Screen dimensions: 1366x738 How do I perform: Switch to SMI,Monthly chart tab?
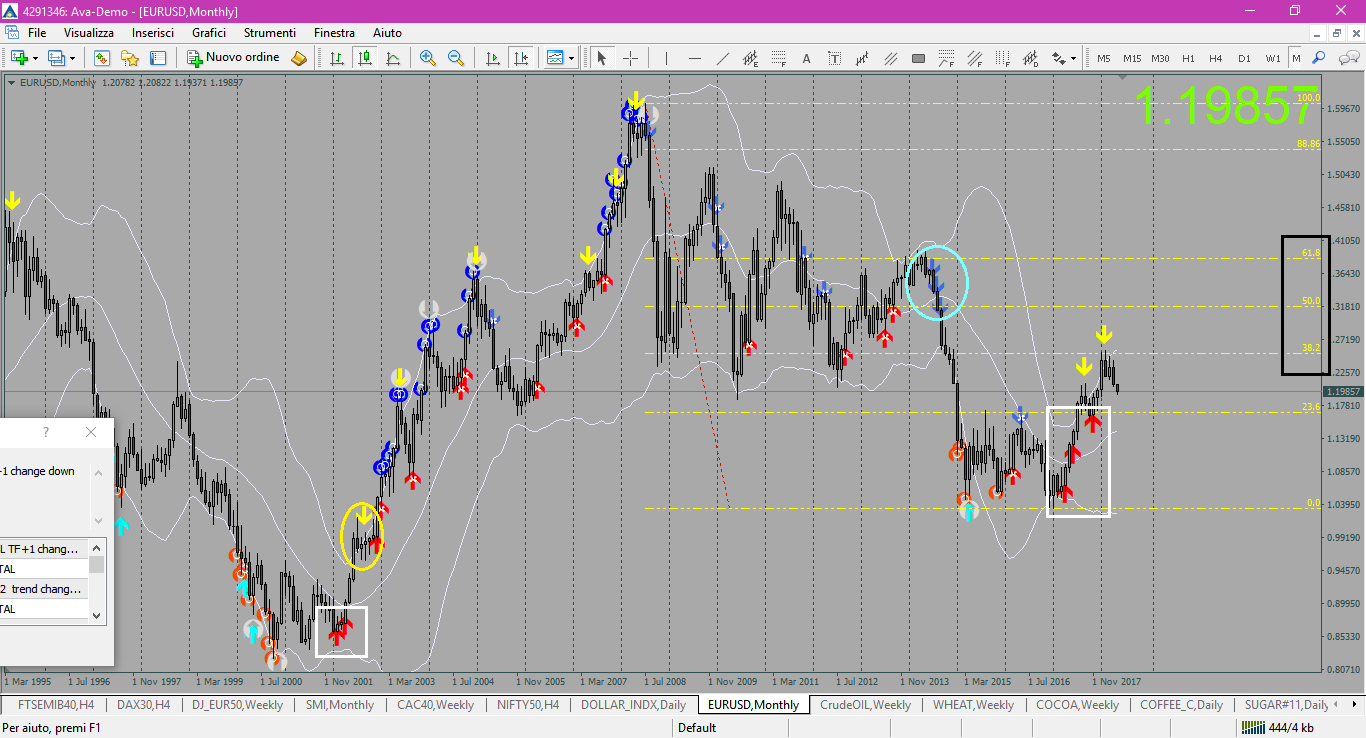click(x=340, y=705)
